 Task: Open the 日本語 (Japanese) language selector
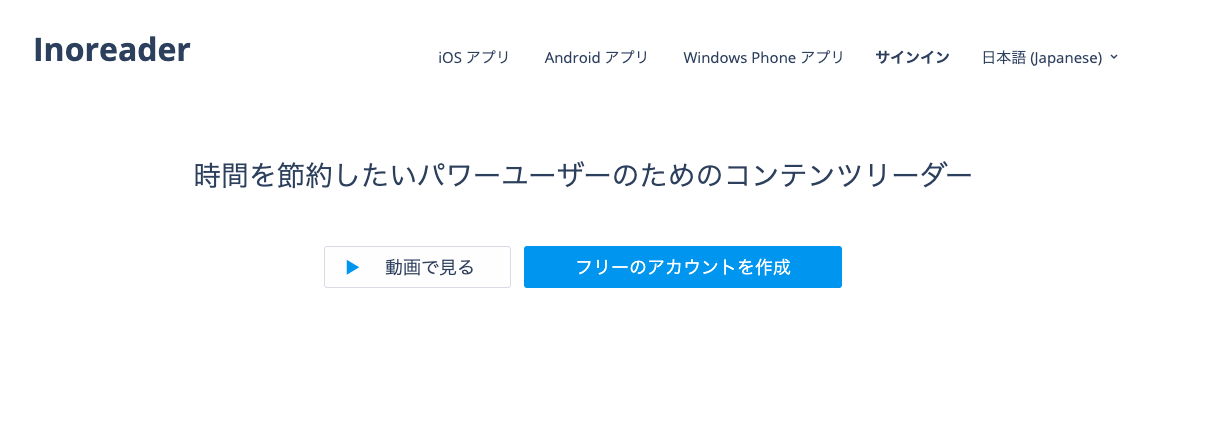pyautogui.click(x=1050, y=57)
